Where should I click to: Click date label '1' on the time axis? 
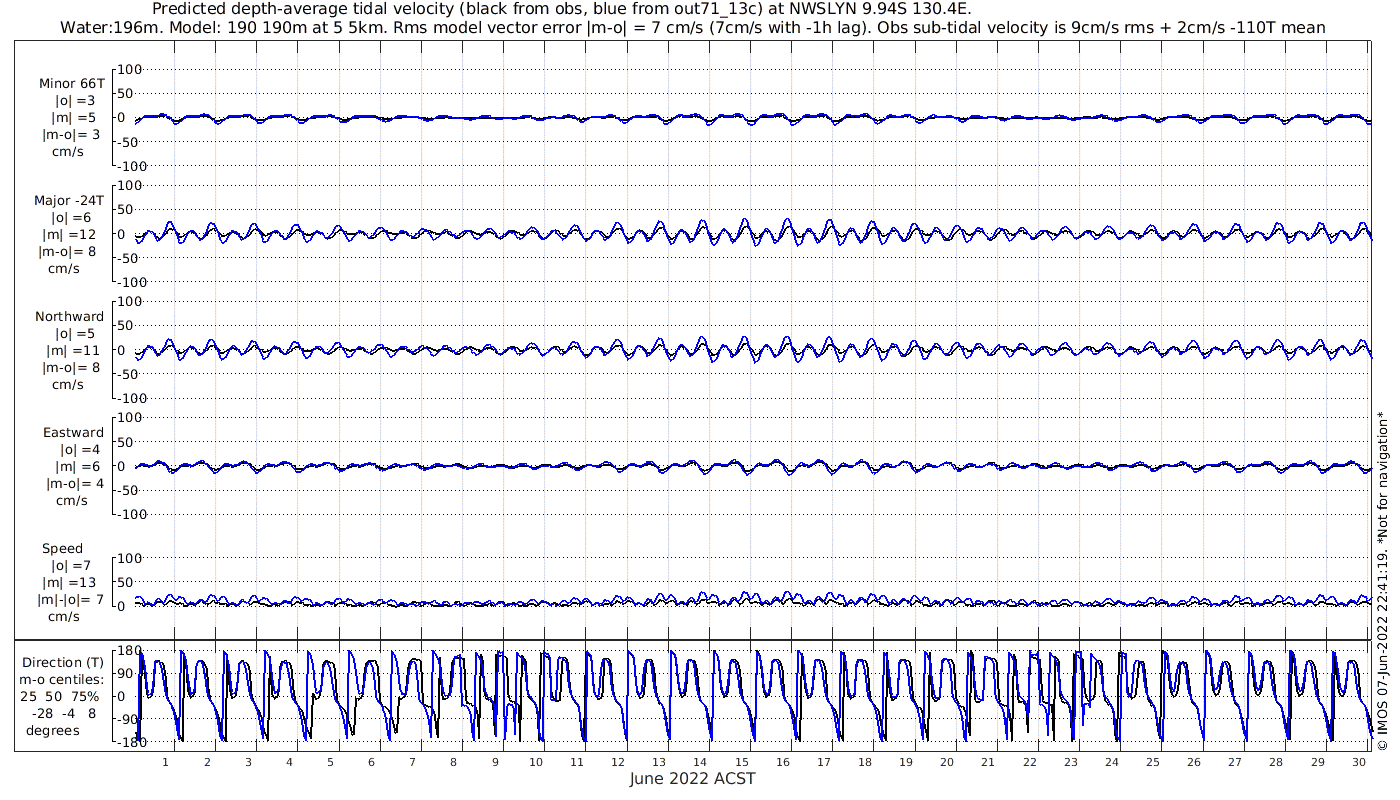tap(166, 762)
